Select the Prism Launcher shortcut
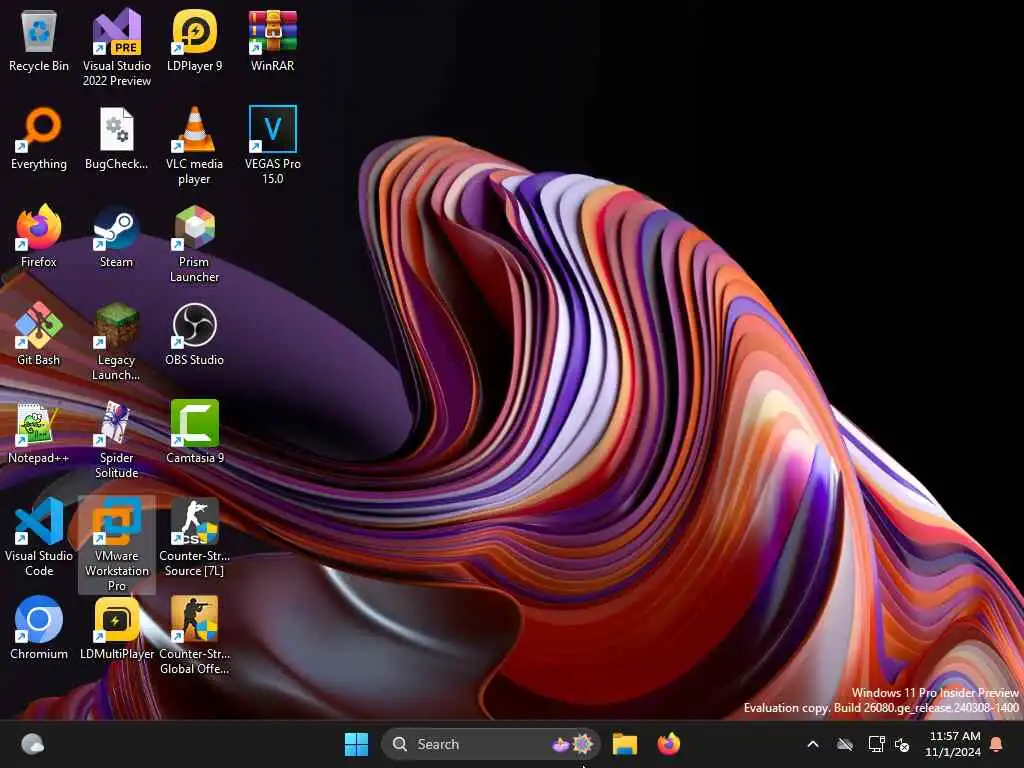The width and height of the screenshot is (1024, 768). click(194, 244)
